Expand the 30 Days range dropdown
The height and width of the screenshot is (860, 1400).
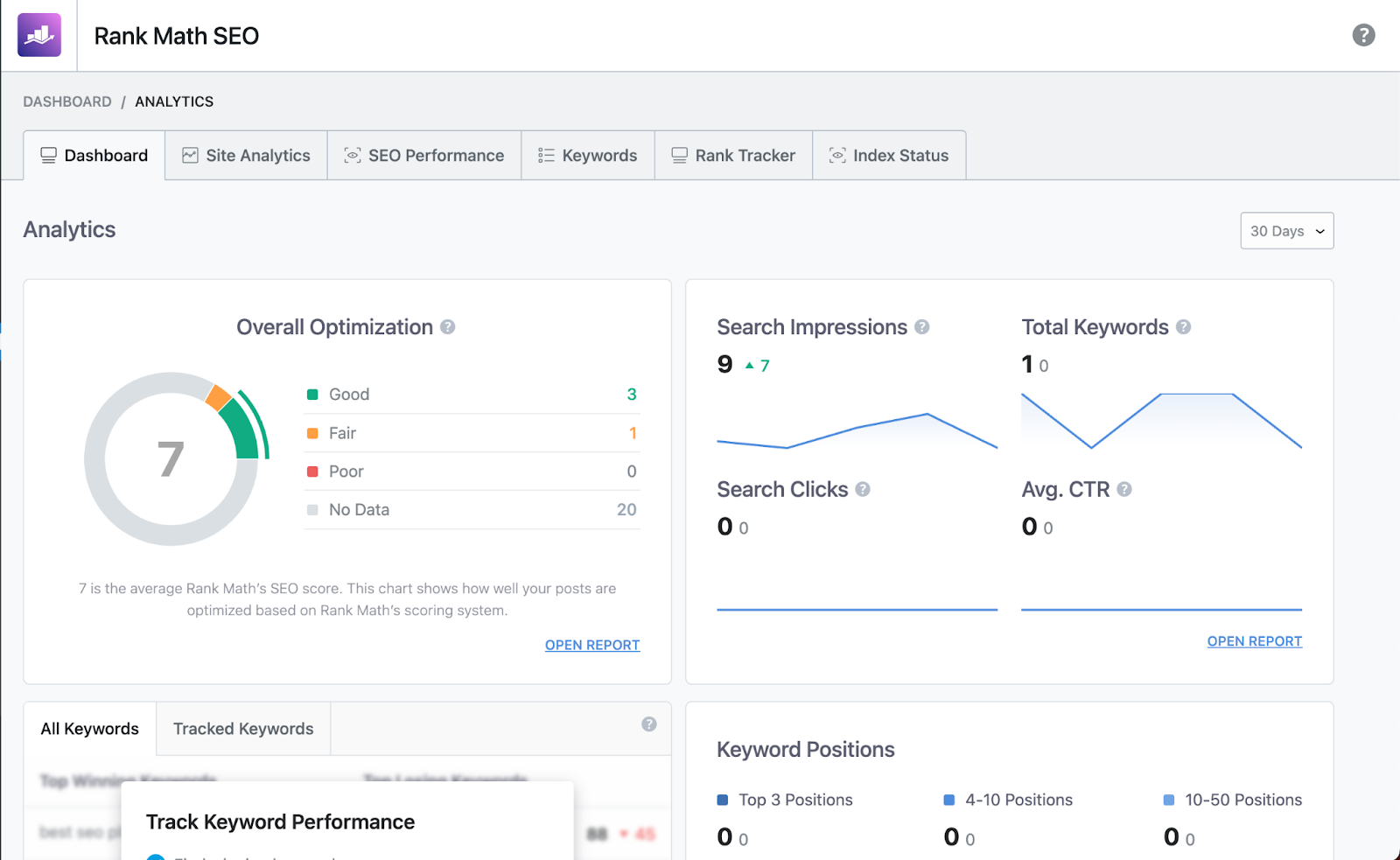(1287, 231)
